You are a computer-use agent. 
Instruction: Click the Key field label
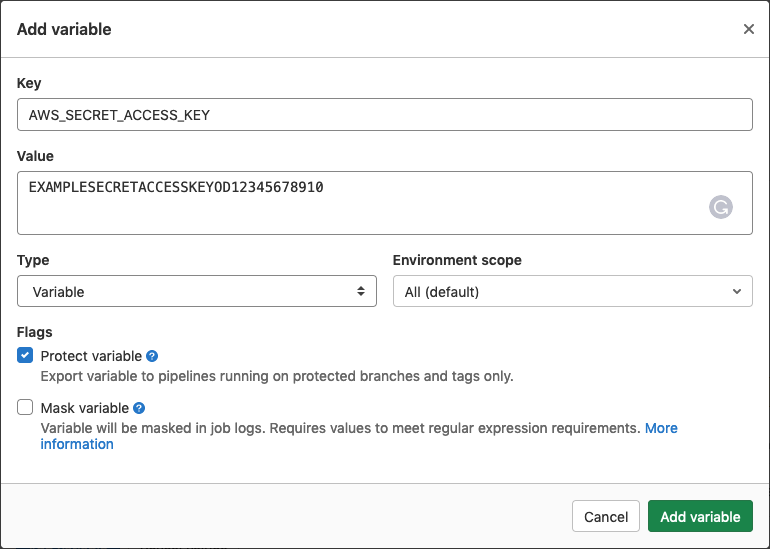(x=29, y=83)
